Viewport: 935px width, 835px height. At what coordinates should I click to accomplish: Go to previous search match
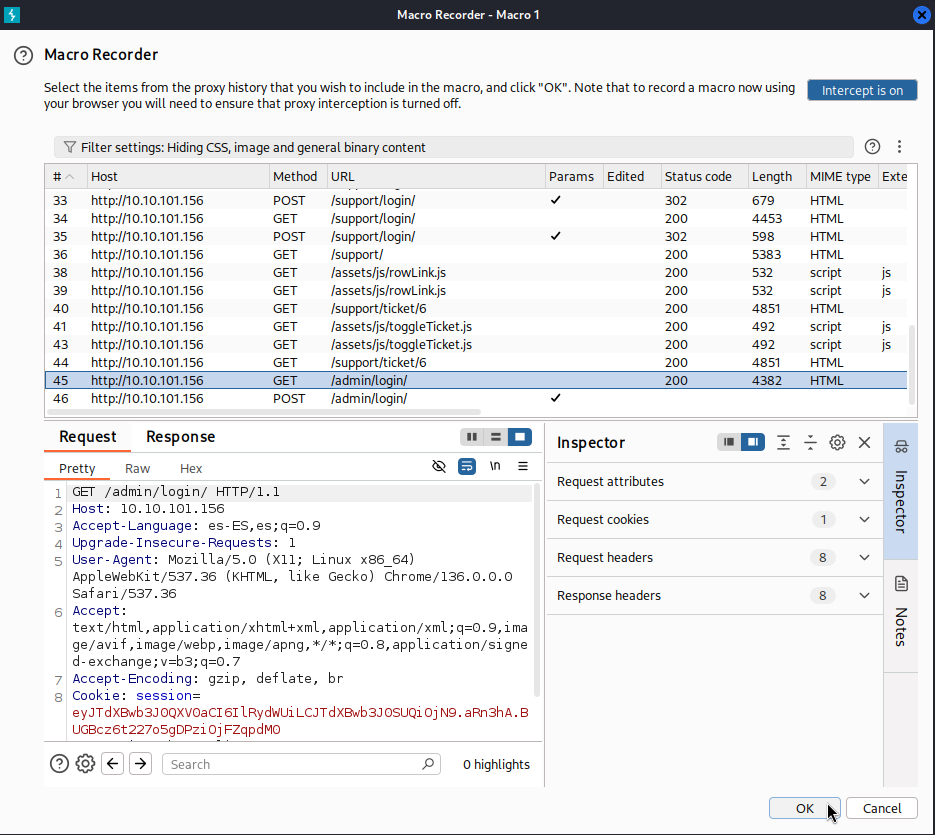tap(113, 764)
